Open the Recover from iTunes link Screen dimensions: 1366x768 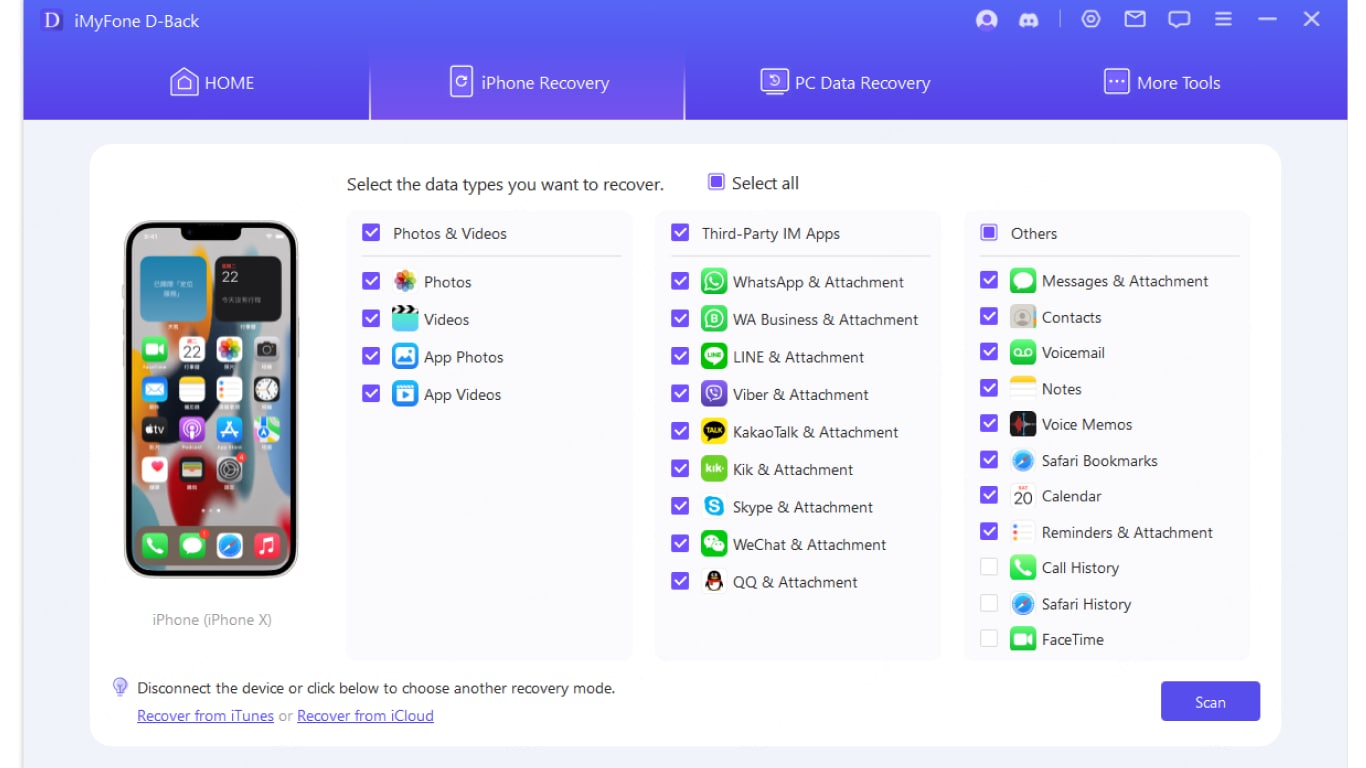pos(205,715)
